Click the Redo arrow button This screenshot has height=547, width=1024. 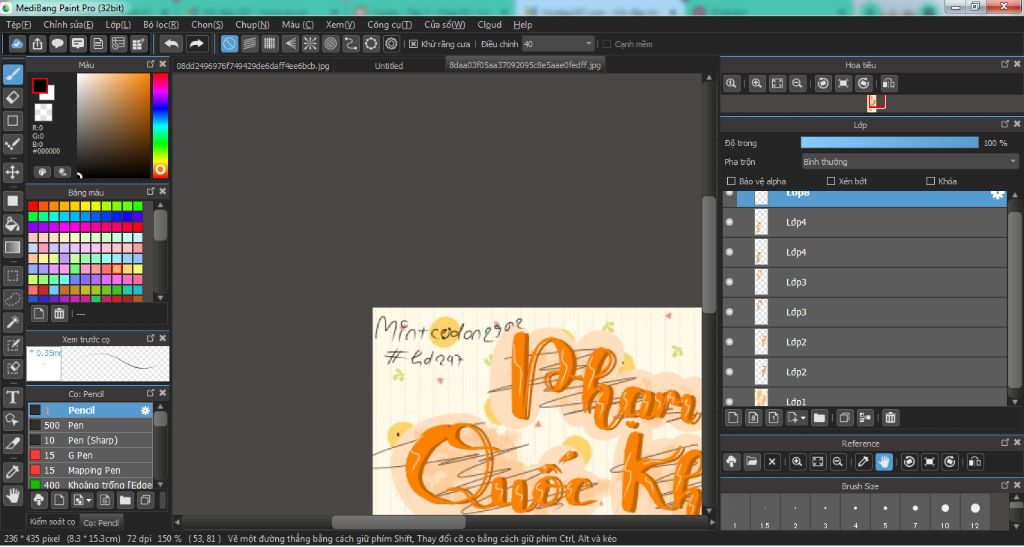point(196,44)
